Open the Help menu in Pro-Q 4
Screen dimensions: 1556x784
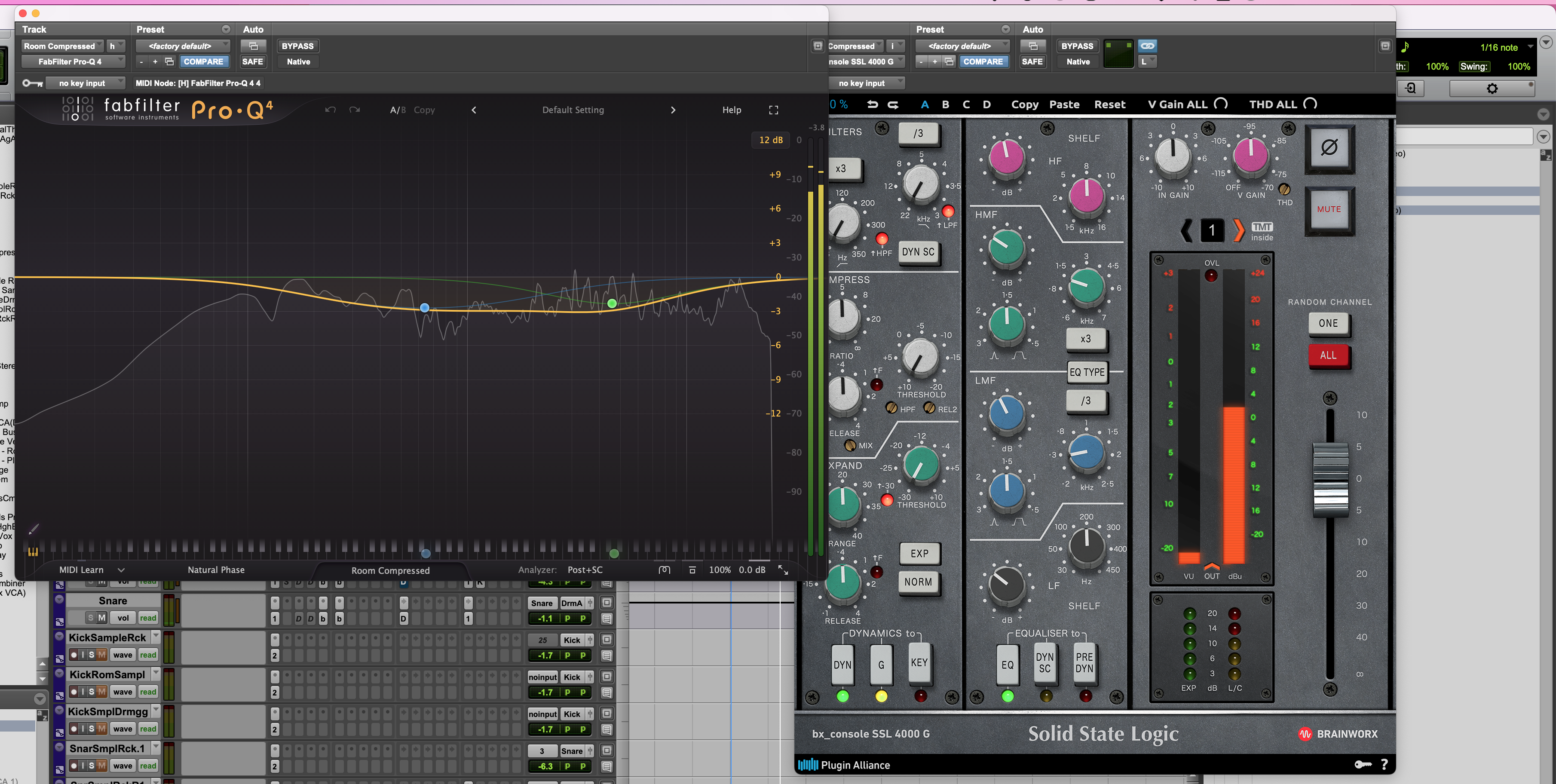pyautogui.click(x=732, y=110)
